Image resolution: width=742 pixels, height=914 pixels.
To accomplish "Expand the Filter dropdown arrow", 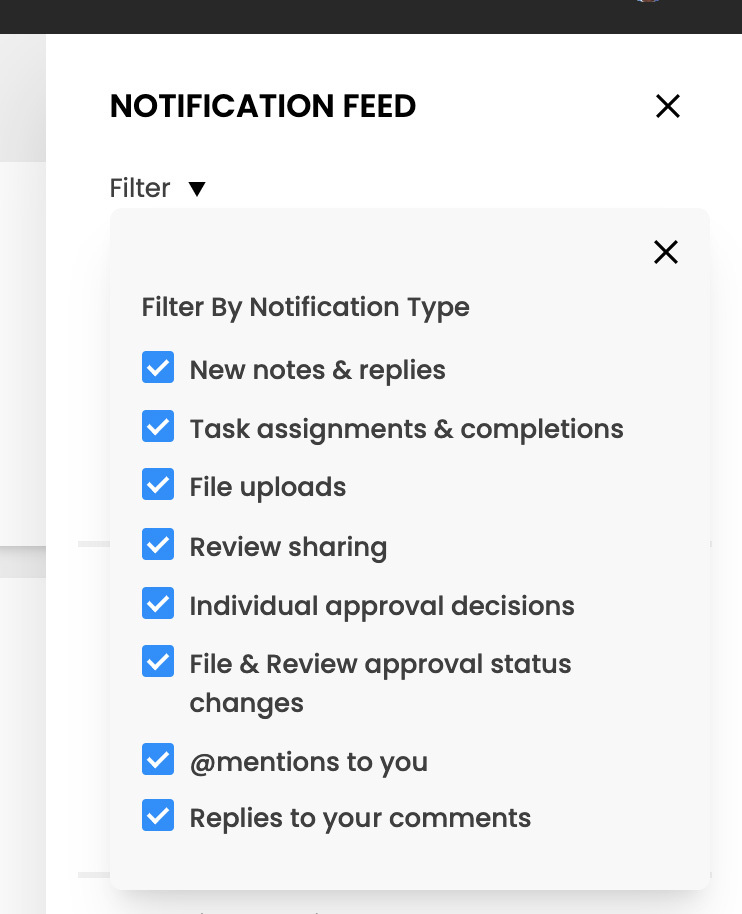I will 197,189.
